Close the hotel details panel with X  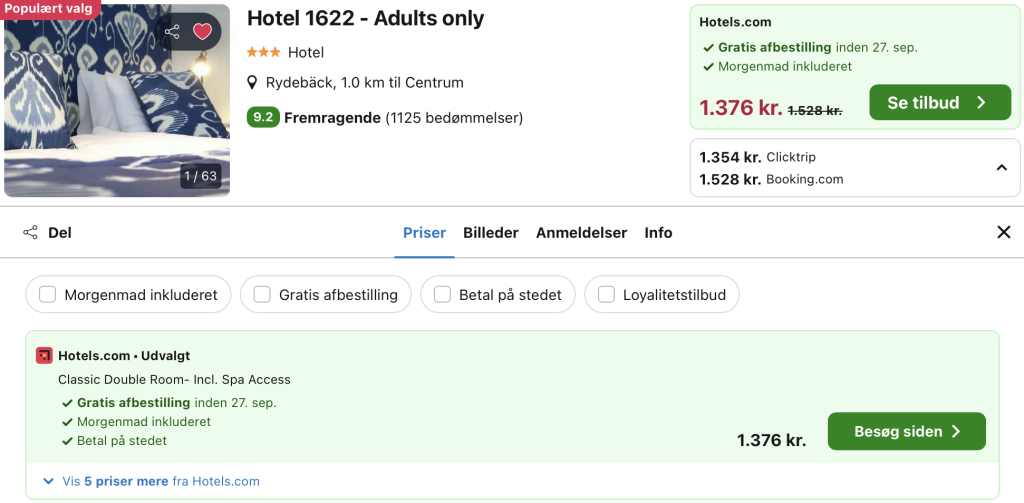1004,232
